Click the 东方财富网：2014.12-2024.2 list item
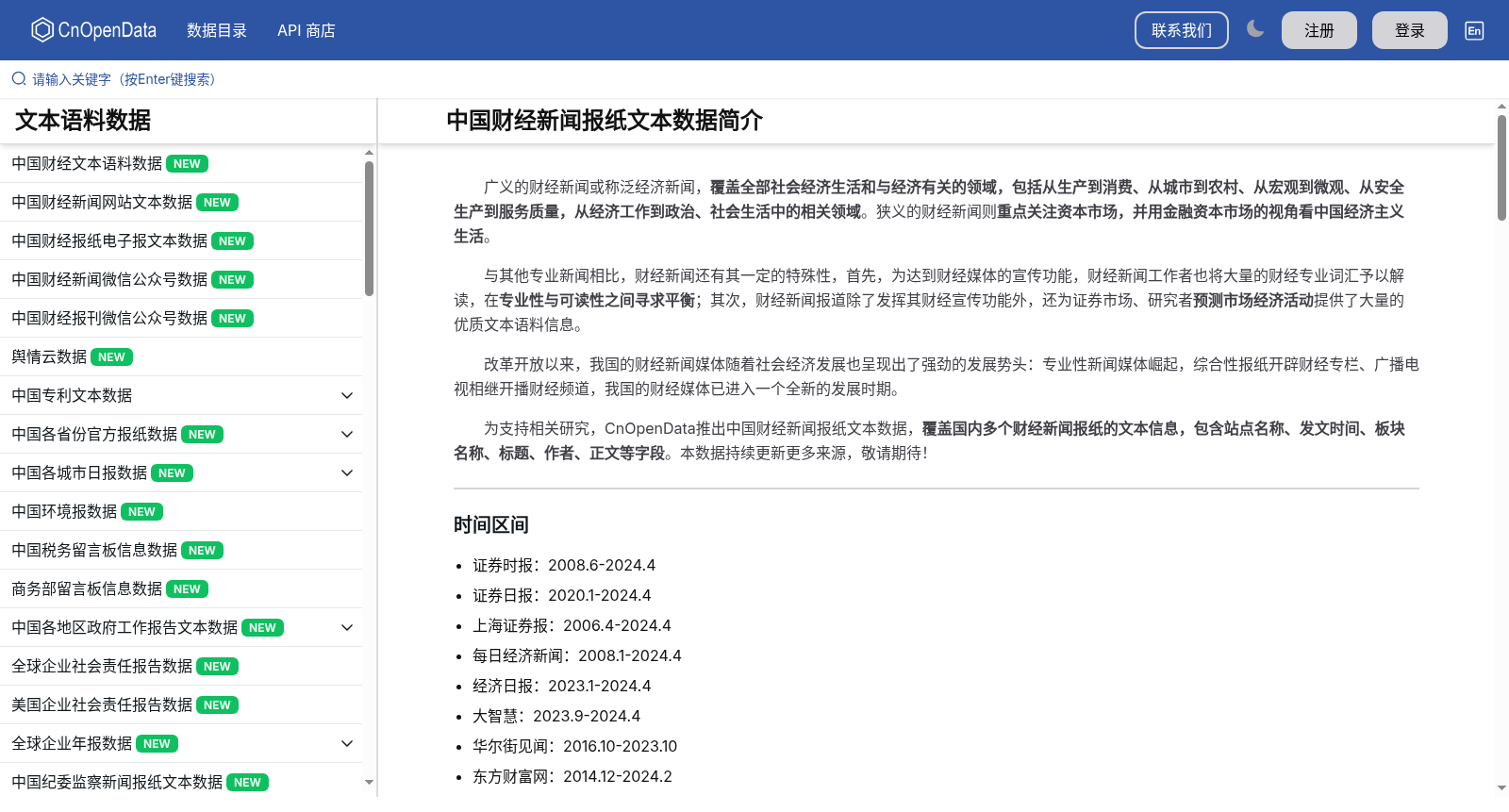1509x812 pixels. tap(572, 776)
